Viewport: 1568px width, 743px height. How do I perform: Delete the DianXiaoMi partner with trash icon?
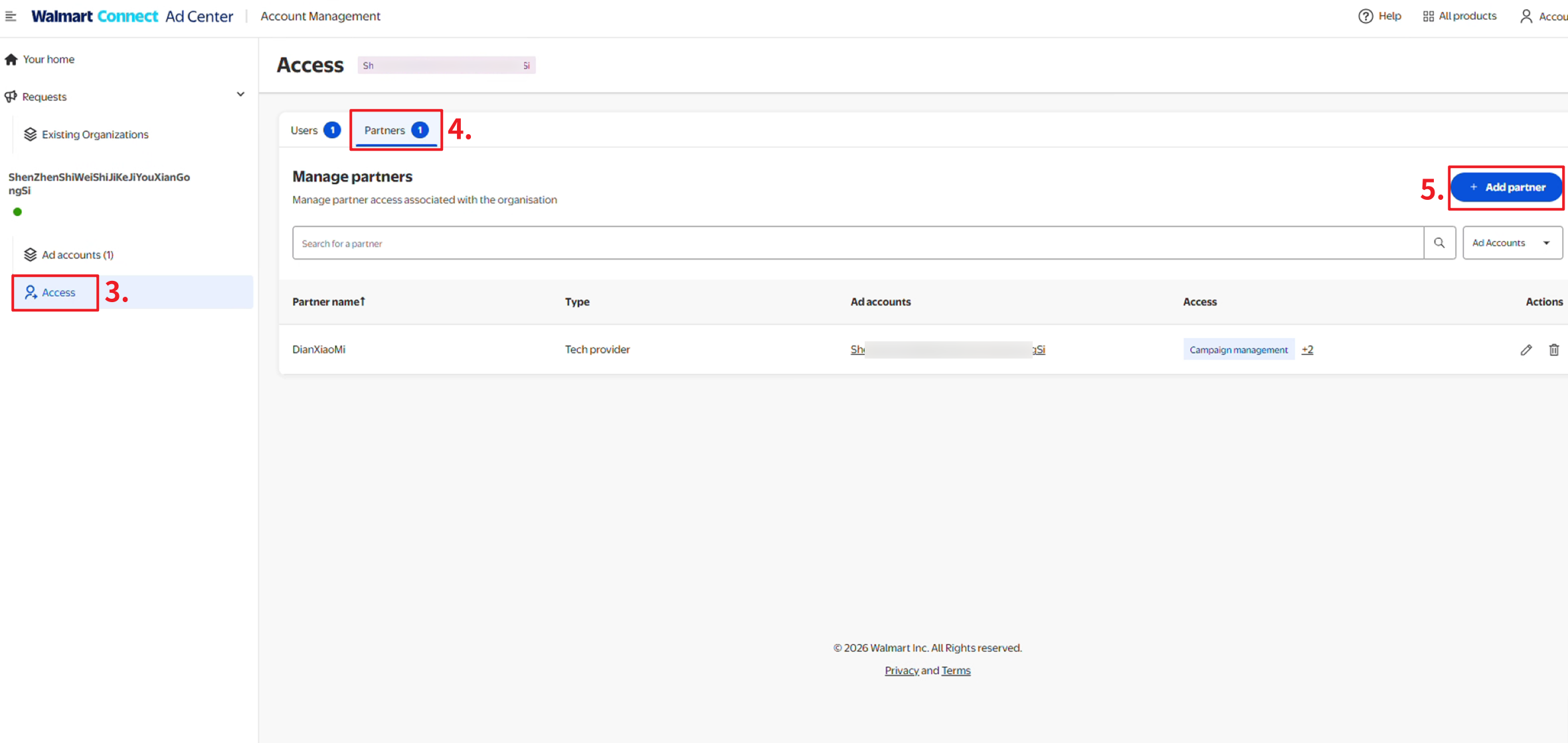tap(1553, 350)
